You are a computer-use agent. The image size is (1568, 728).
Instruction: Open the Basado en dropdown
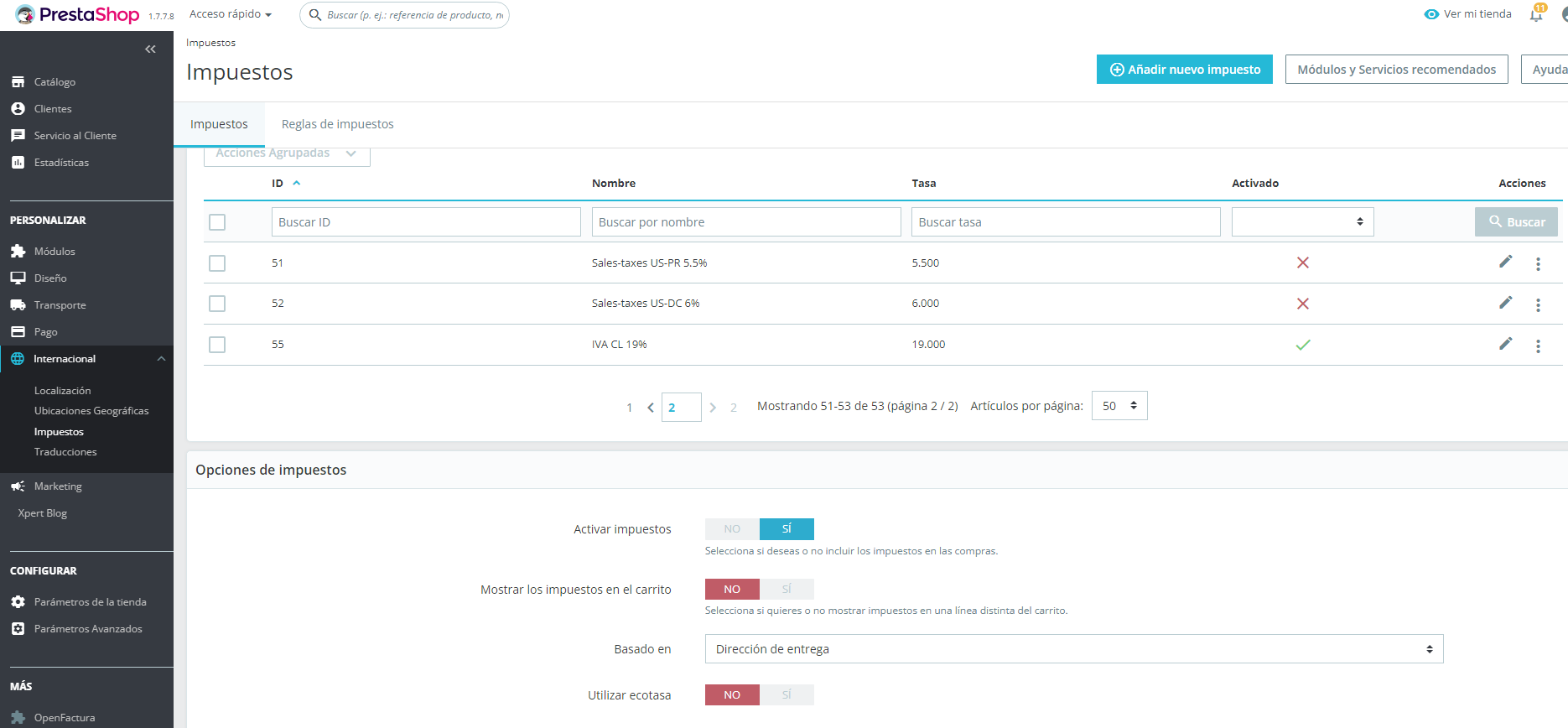[1074, 649]
